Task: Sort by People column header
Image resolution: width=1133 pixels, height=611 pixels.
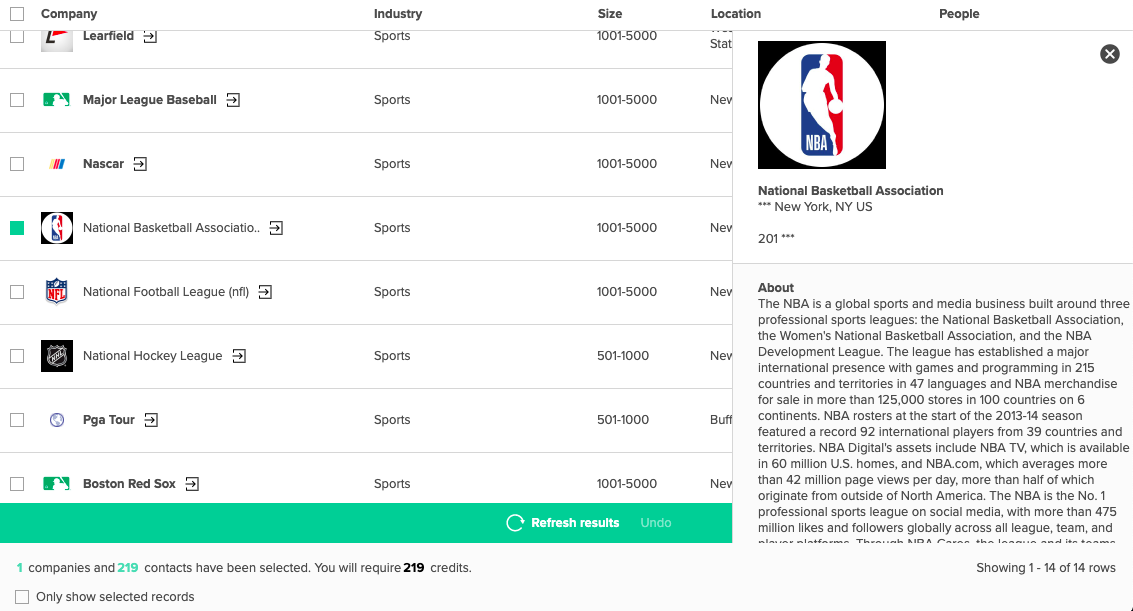Action: point(959,14)
